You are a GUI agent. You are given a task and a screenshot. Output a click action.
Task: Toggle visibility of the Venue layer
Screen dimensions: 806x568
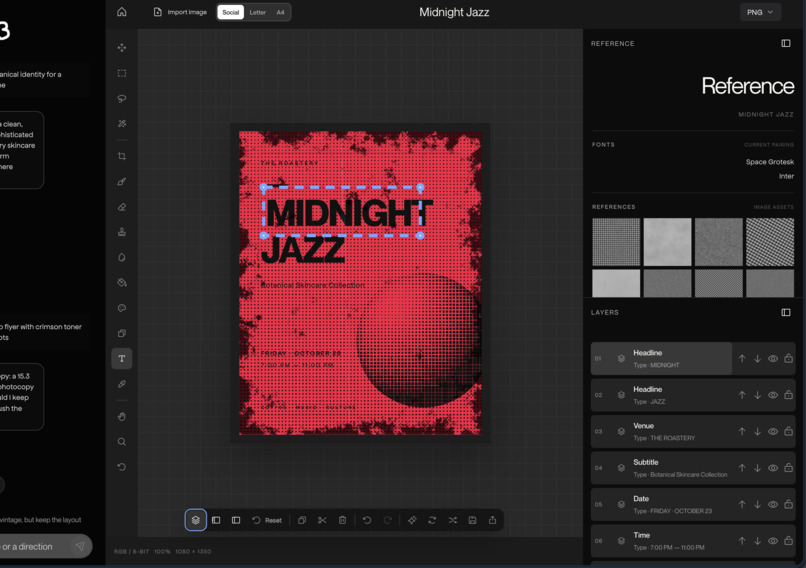coord(773,432)
